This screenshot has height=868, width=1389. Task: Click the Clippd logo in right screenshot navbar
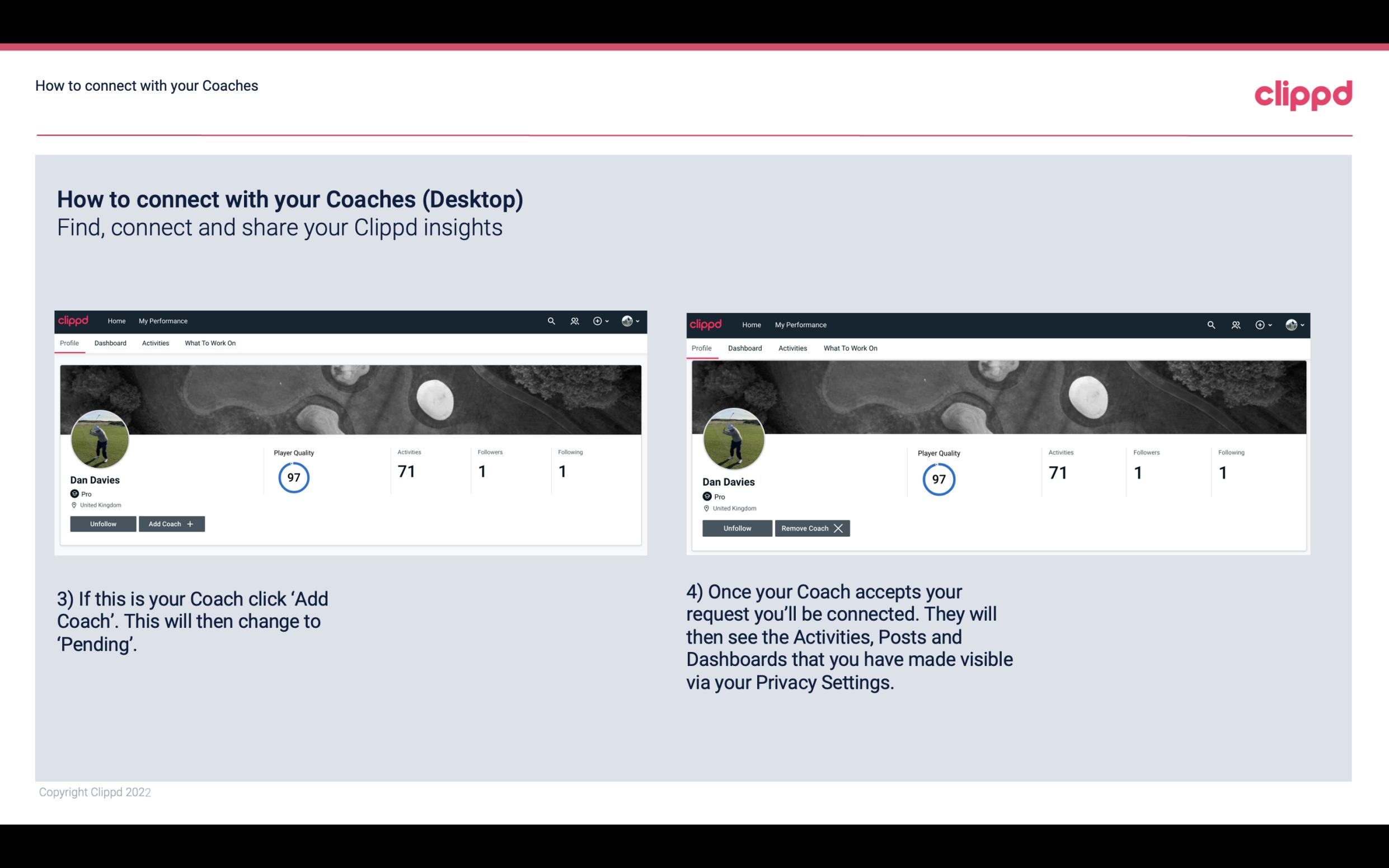point(706,324)
